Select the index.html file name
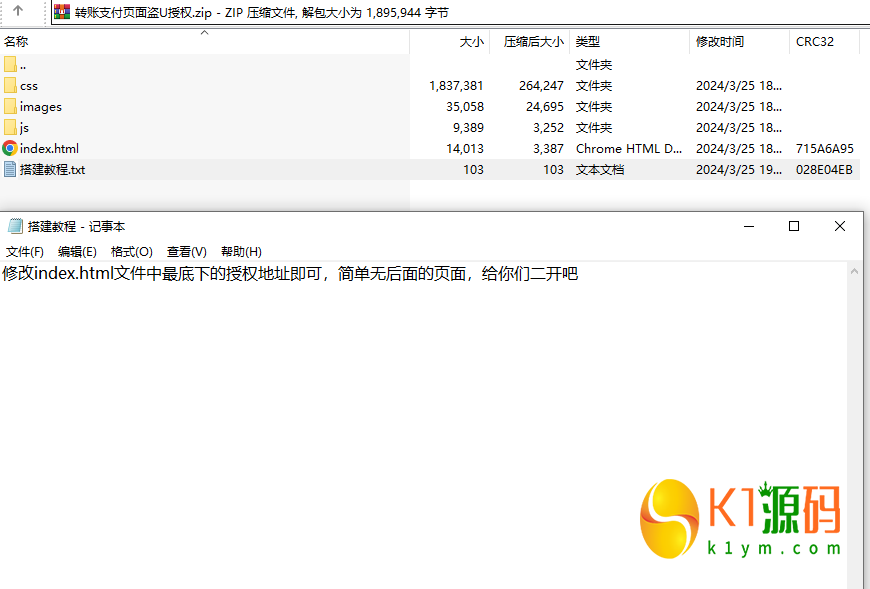 [49, 149]
